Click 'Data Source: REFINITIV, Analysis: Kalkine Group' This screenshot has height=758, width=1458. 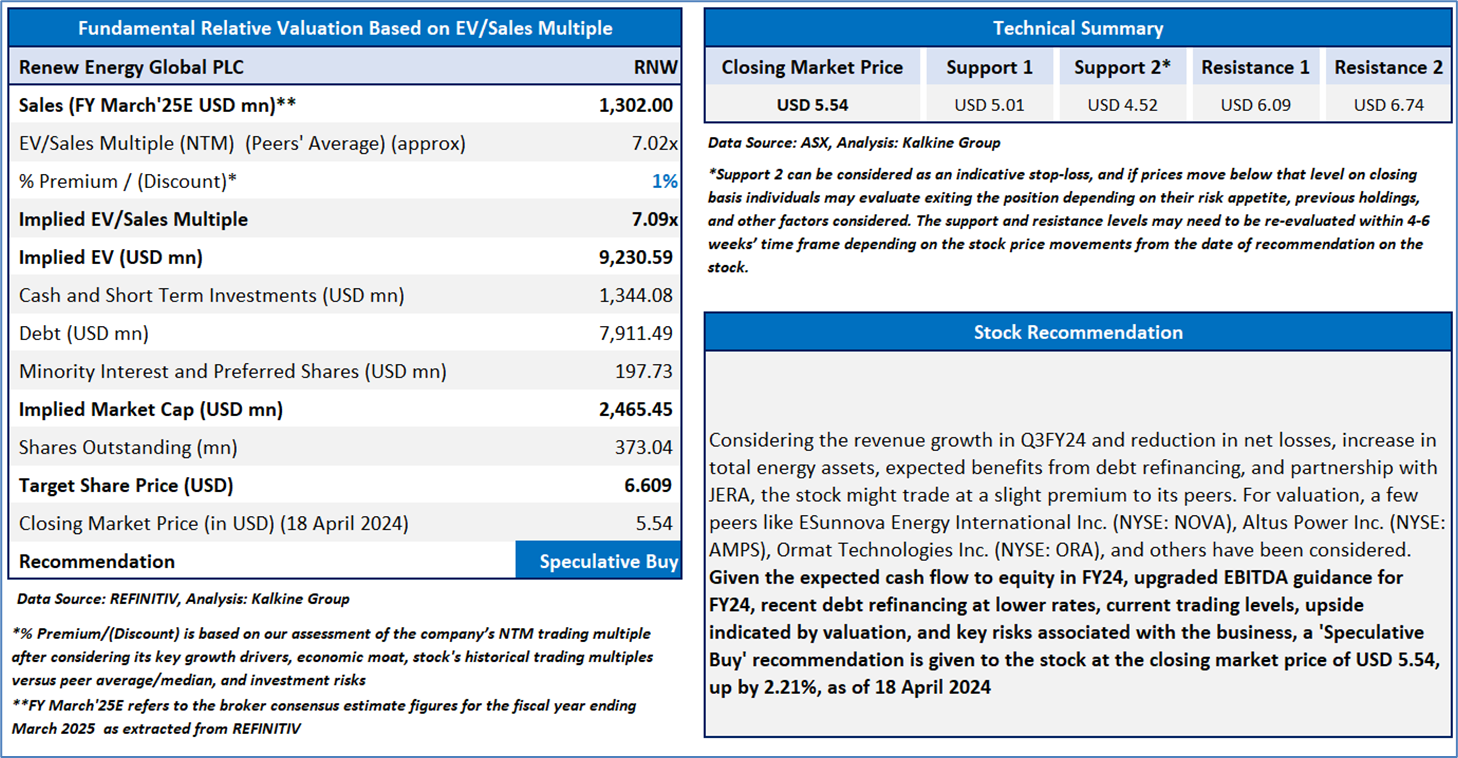pos(183,599)
